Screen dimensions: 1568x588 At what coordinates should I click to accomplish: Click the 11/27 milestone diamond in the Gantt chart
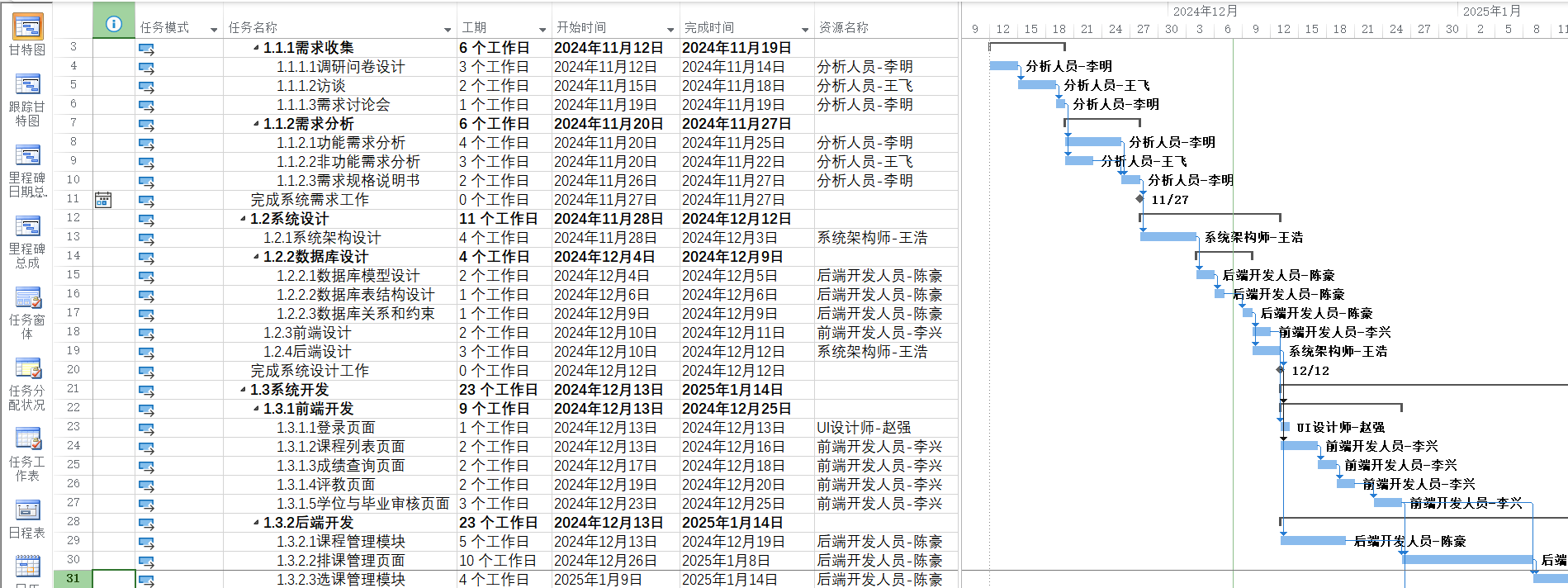click(1140, 198)
